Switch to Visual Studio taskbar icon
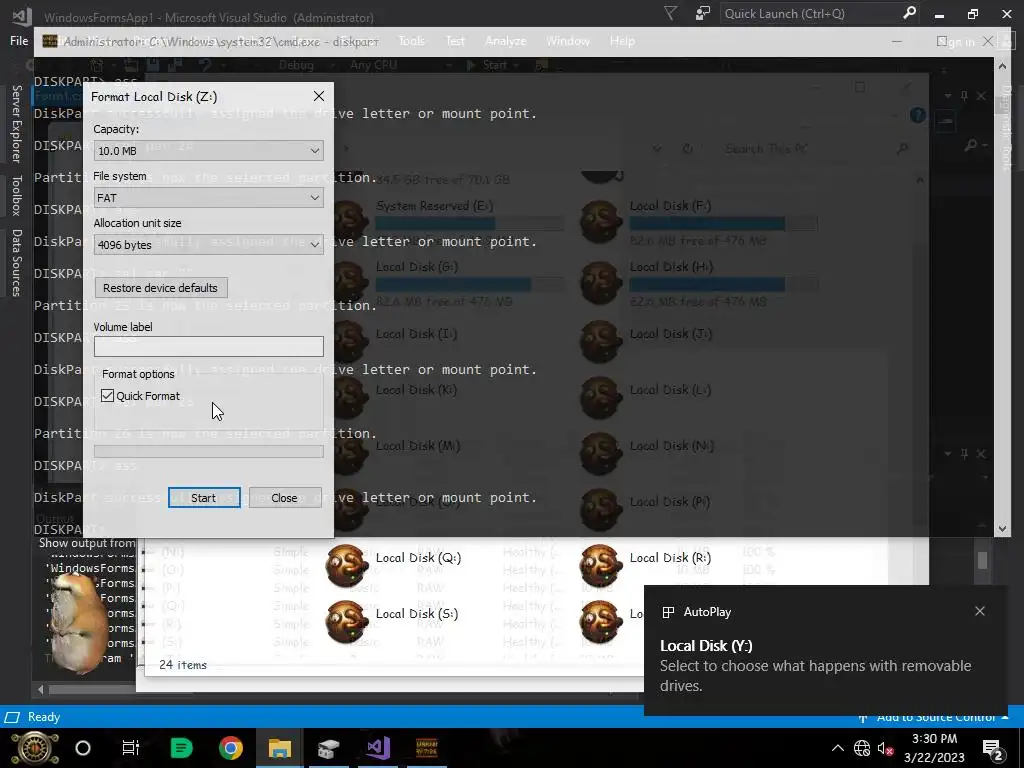This screenshot has height=768, width=1024. (x=378, y=748)
